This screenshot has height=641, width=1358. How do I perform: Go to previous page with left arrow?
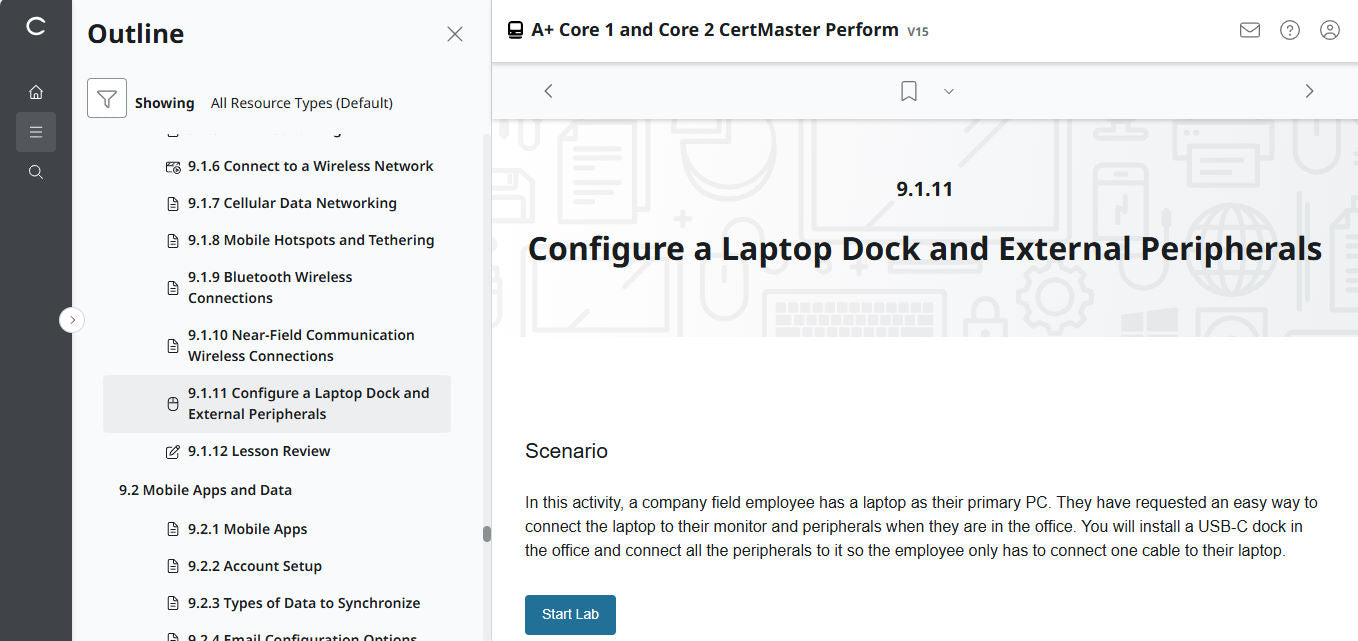(548, 90)
